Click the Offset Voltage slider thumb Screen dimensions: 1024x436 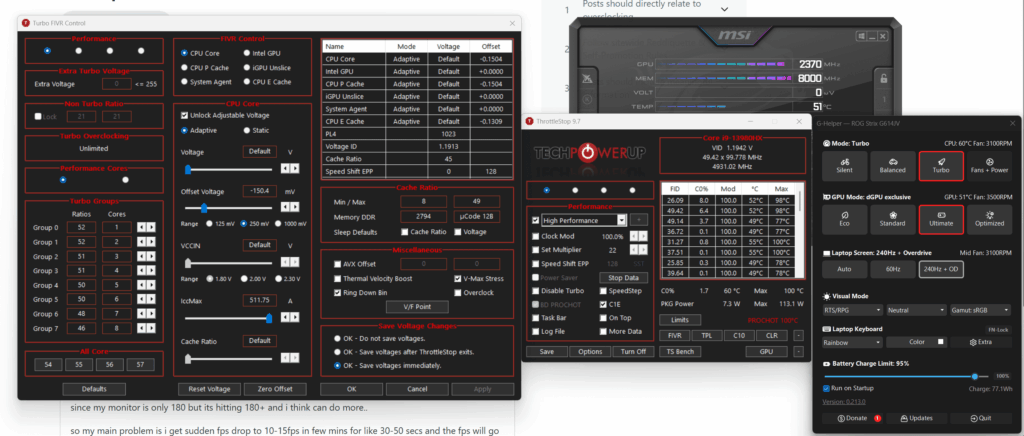(x=204, y=208)
